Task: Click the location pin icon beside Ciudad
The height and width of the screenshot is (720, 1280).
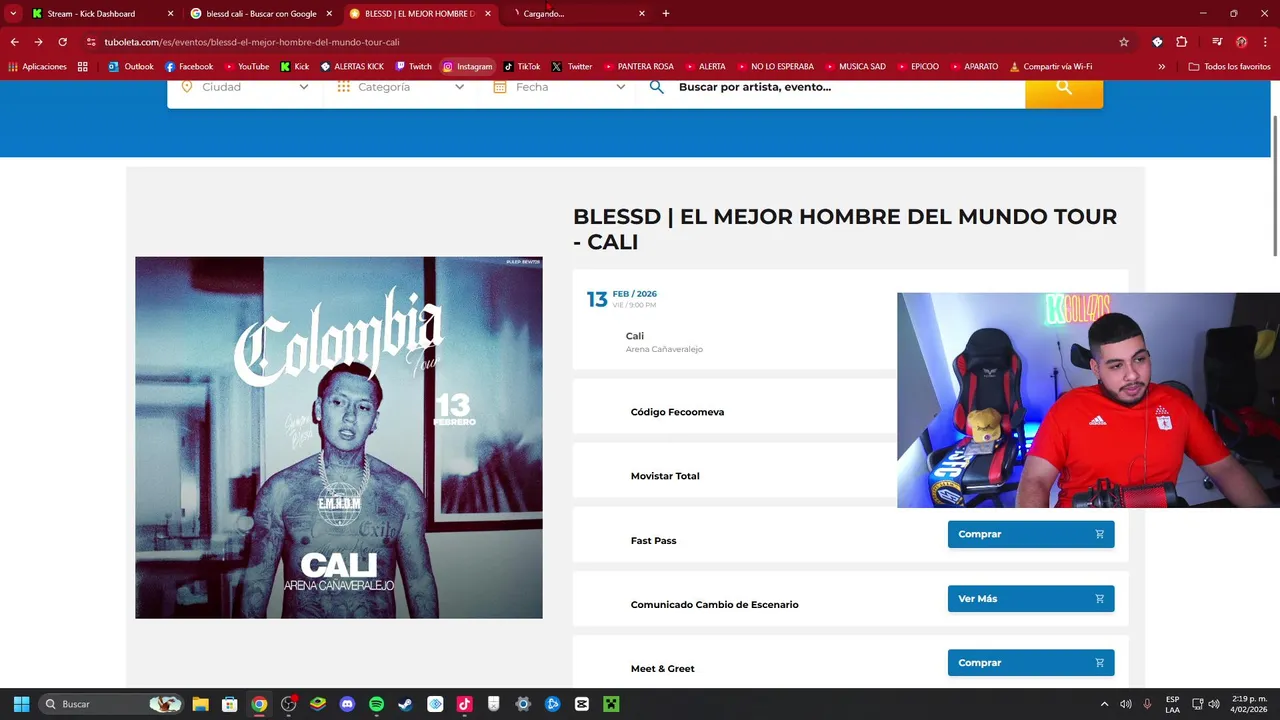Action: tap(186, 87)
